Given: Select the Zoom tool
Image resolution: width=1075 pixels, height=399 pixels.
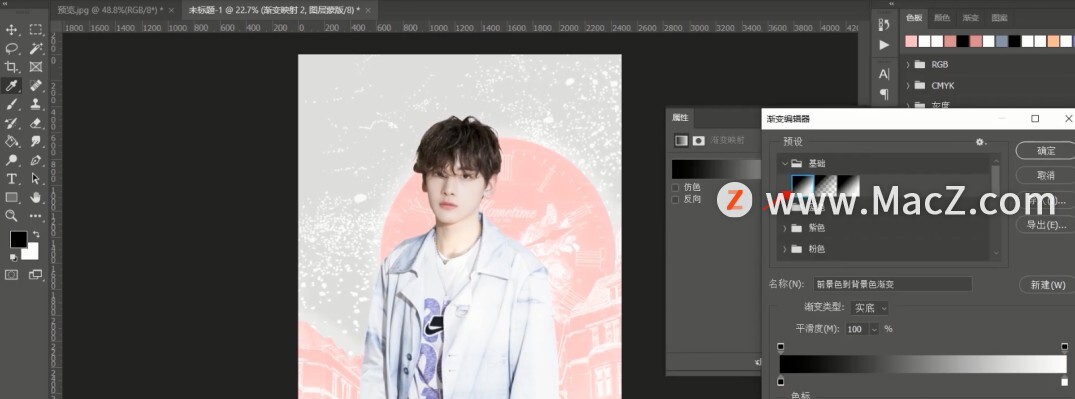Looking at the screenshot, I should (x=12, y=215).
